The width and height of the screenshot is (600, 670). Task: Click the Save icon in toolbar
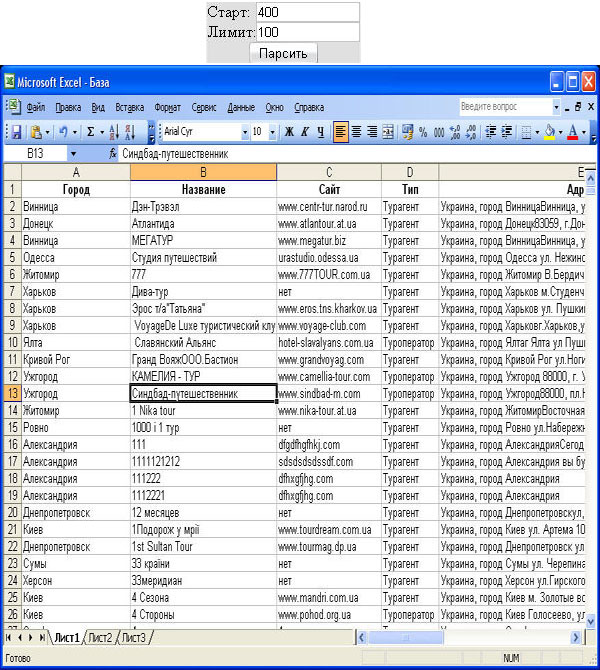(x=16, y=132)
